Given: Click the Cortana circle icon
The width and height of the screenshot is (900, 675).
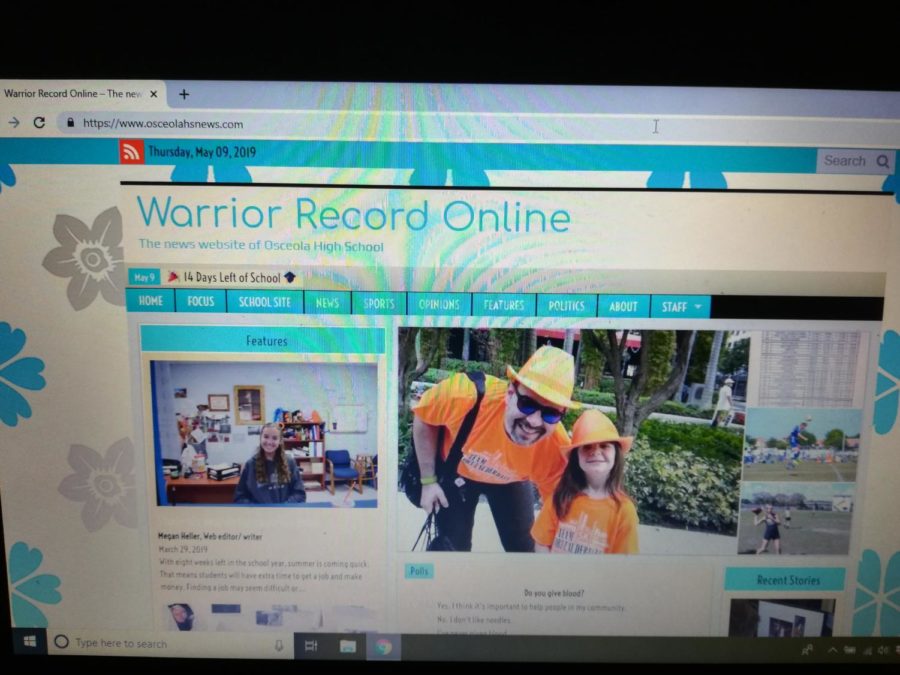Looking at the screenshot, I should 61,642.
